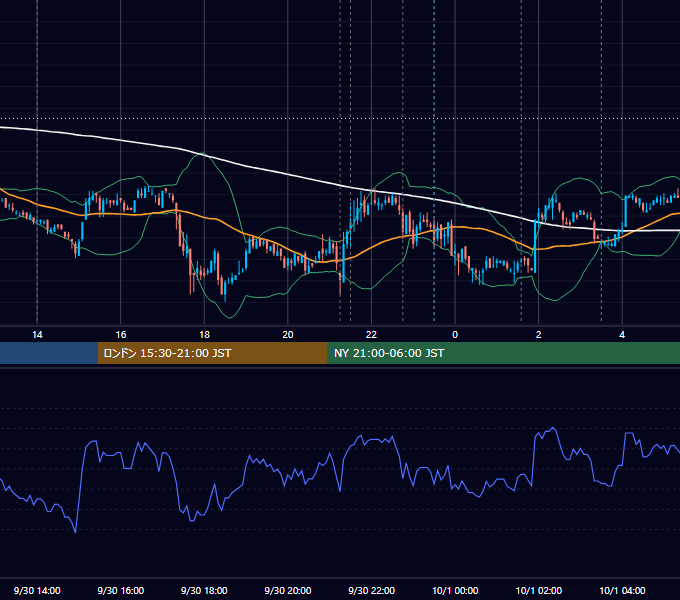The height and width of the screenshot is (600, 680).
Task: Click the hour label 4 on the price chart axis
Action: point(622,335)
